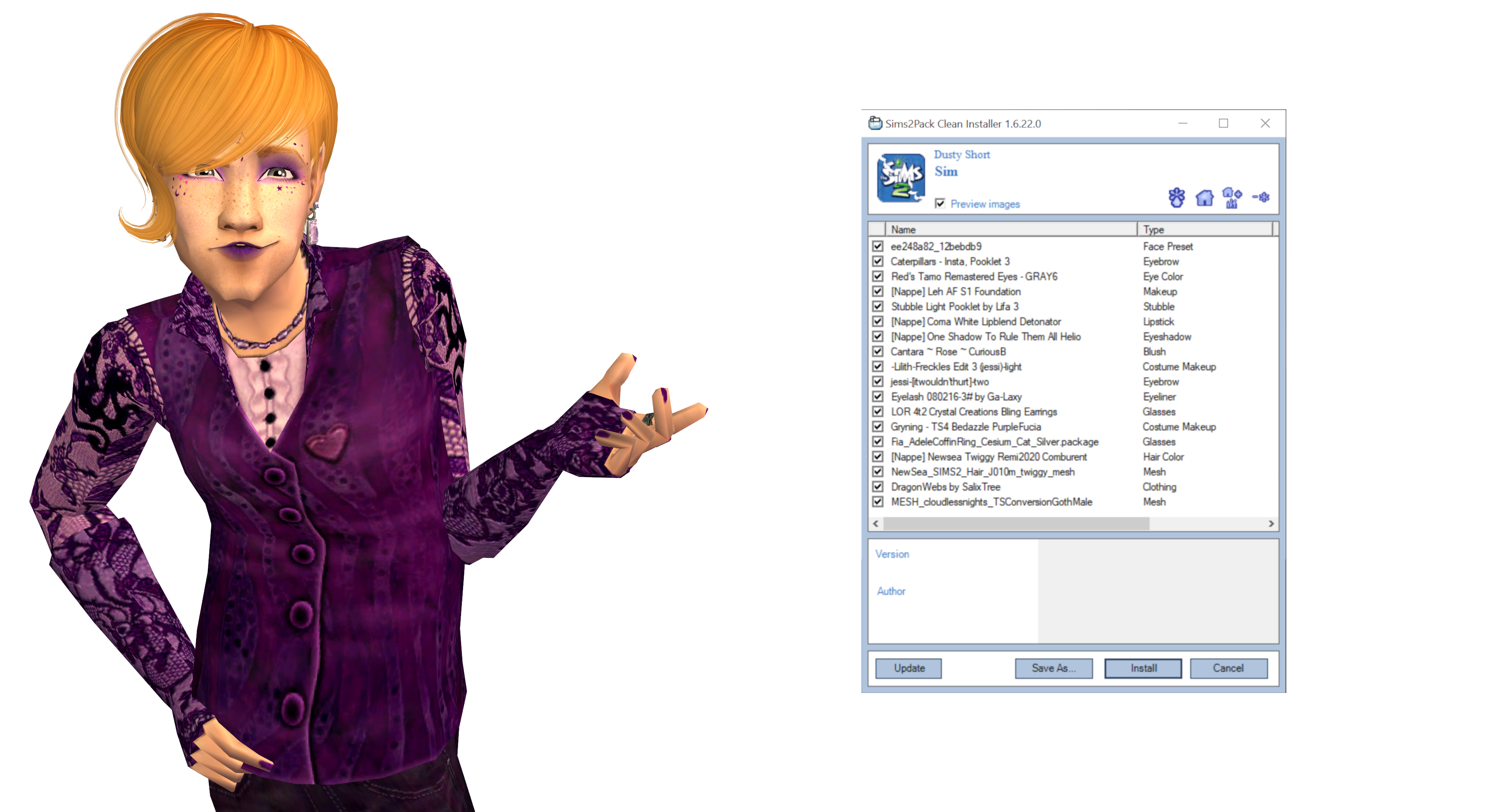Click the minus snowflake icon in the header
This screenshot has width=1489, height=812.
click(1261, 197)
